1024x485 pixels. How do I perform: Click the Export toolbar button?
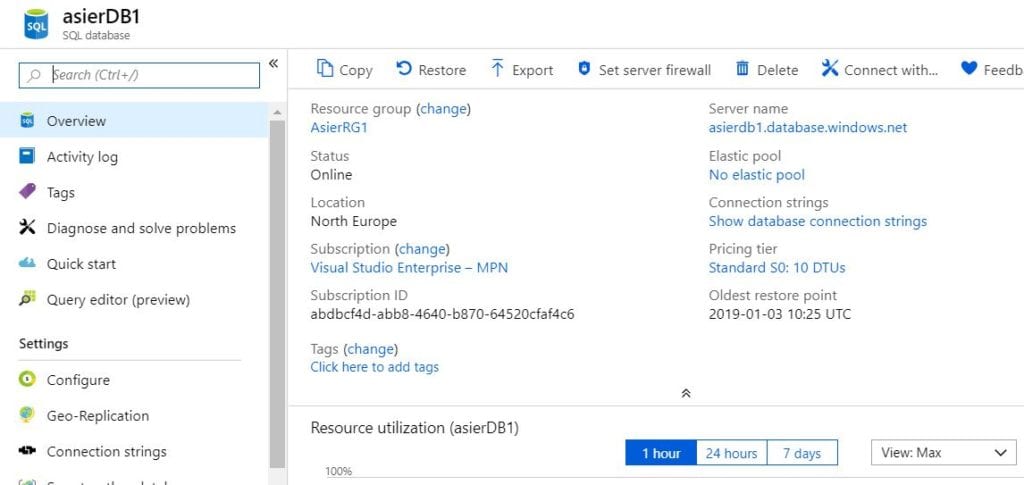click(x=522, y=69)
